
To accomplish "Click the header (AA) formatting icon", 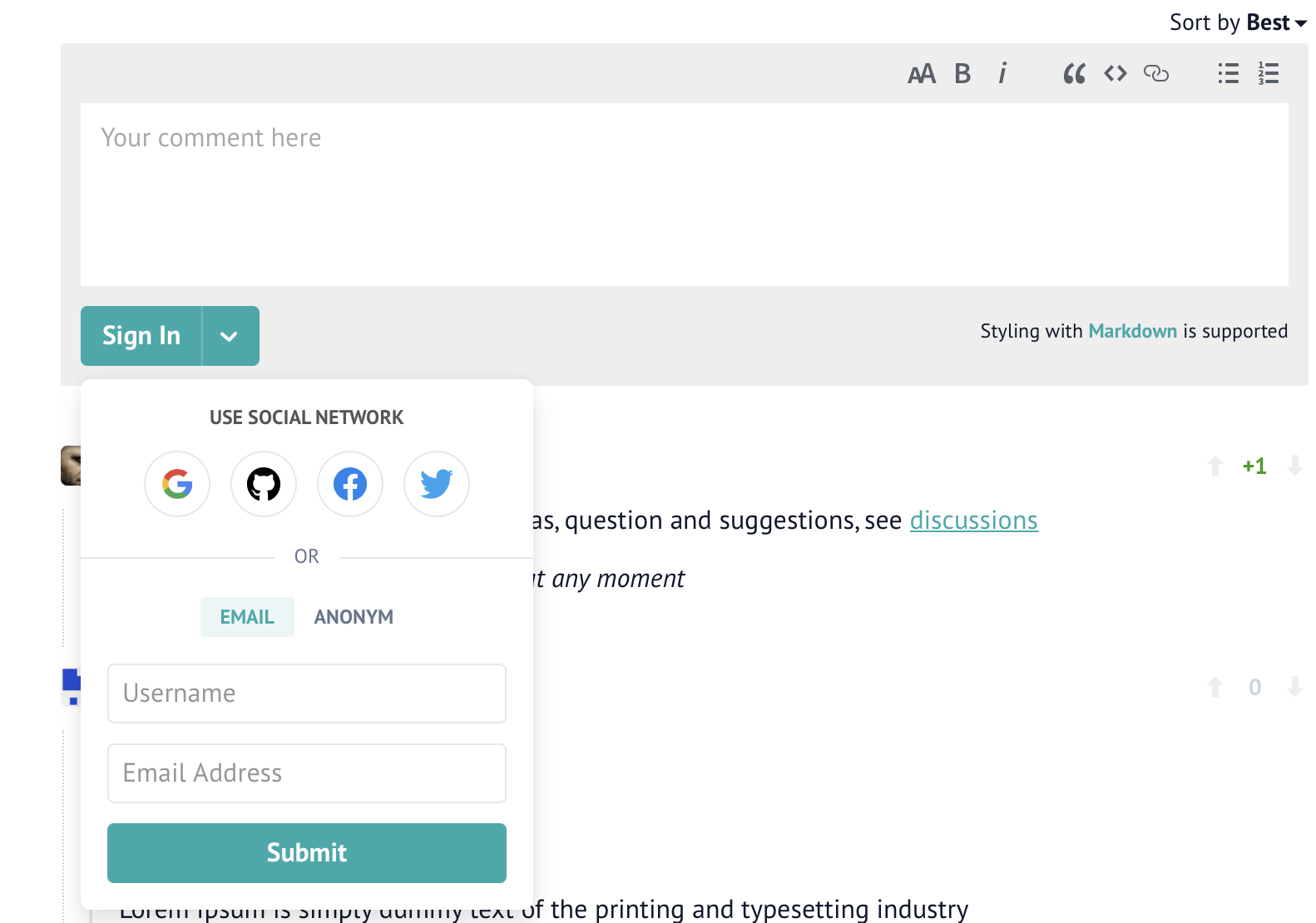I will pyautogui.click(x=922, y=74).
